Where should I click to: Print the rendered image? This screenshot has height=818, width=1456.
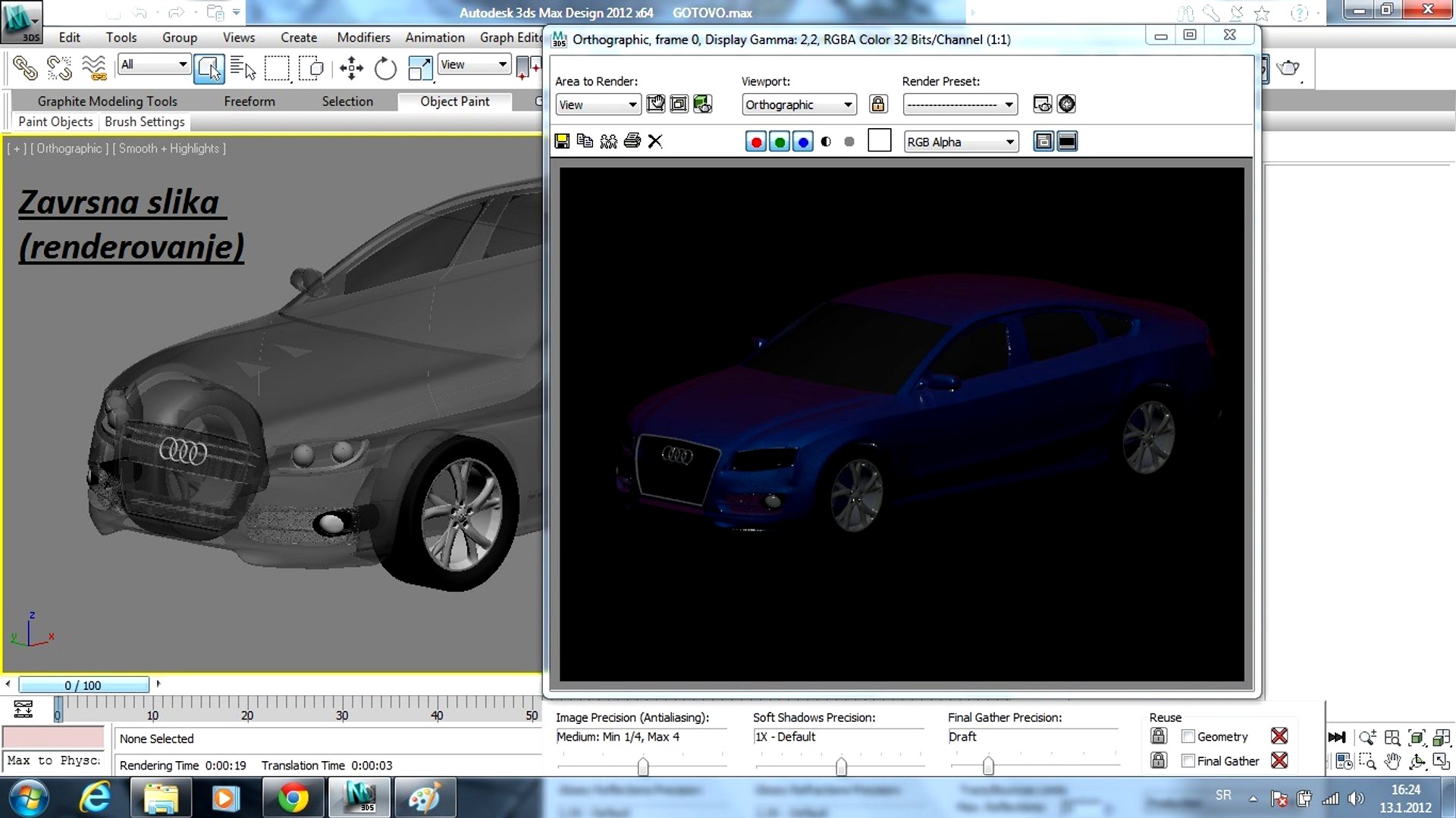coord(632,141)
